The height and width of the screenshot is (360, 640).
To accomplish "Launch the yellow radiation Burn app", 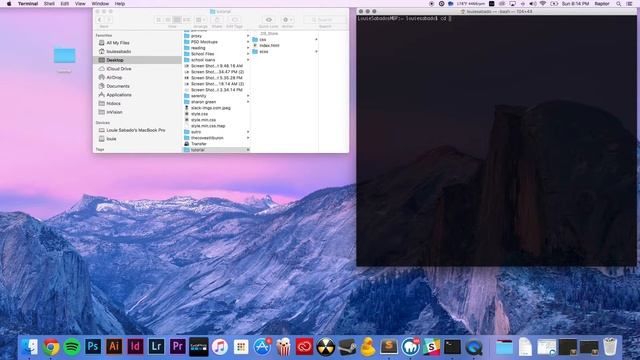I will 326,347.
